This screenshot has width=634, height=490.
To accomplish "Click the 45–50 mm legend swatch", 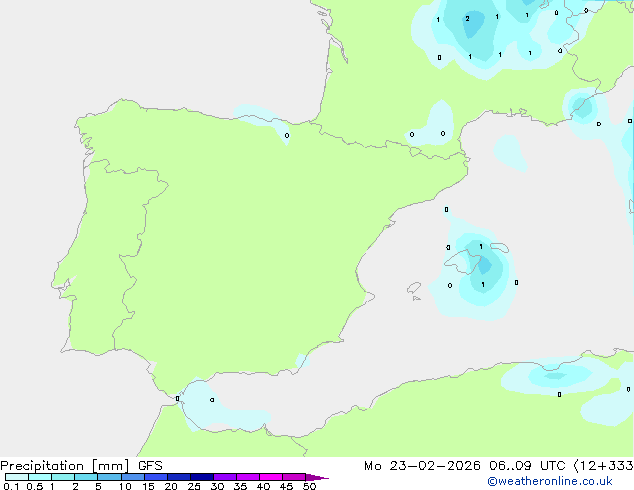I will coord(294,477).
